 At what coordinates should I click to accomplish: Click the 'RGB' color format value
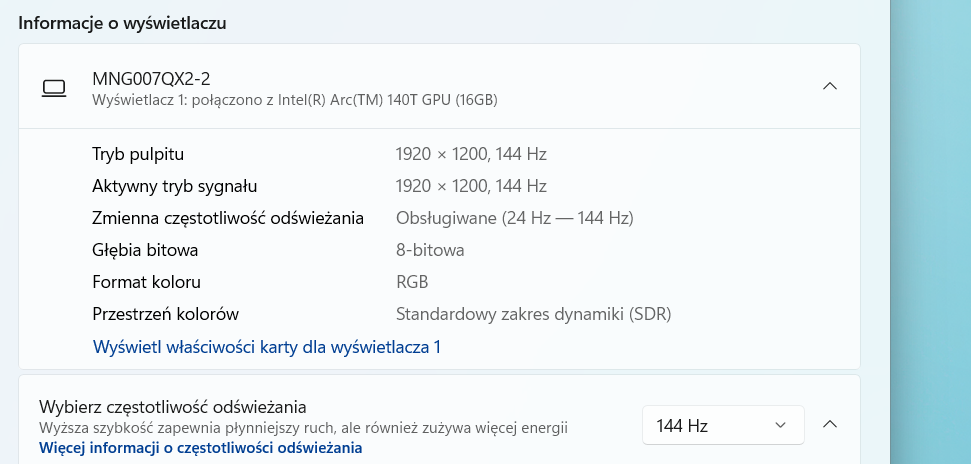412,282
